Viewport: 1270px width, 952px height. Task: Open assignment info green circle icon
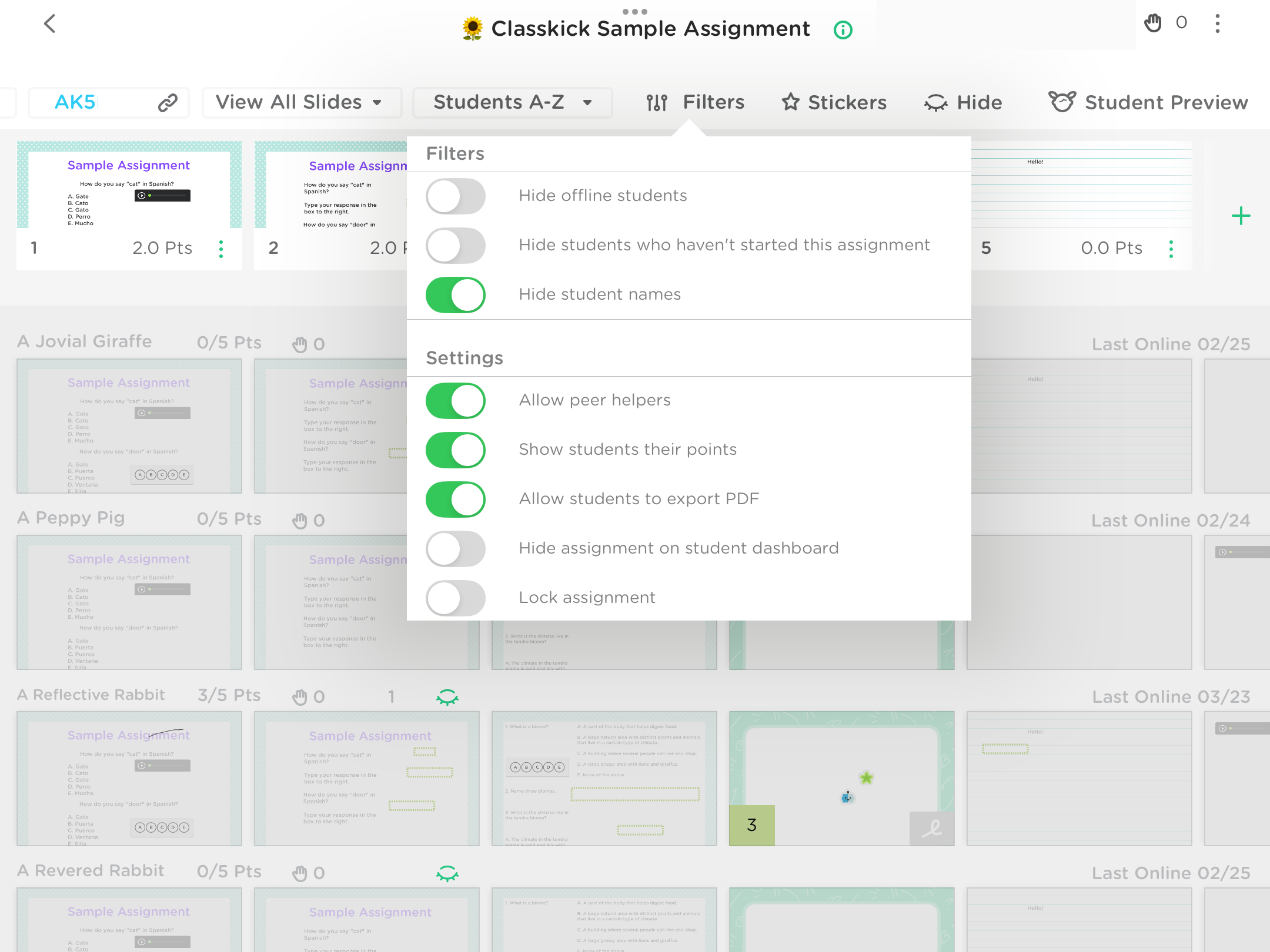click(x=843, y=30)
